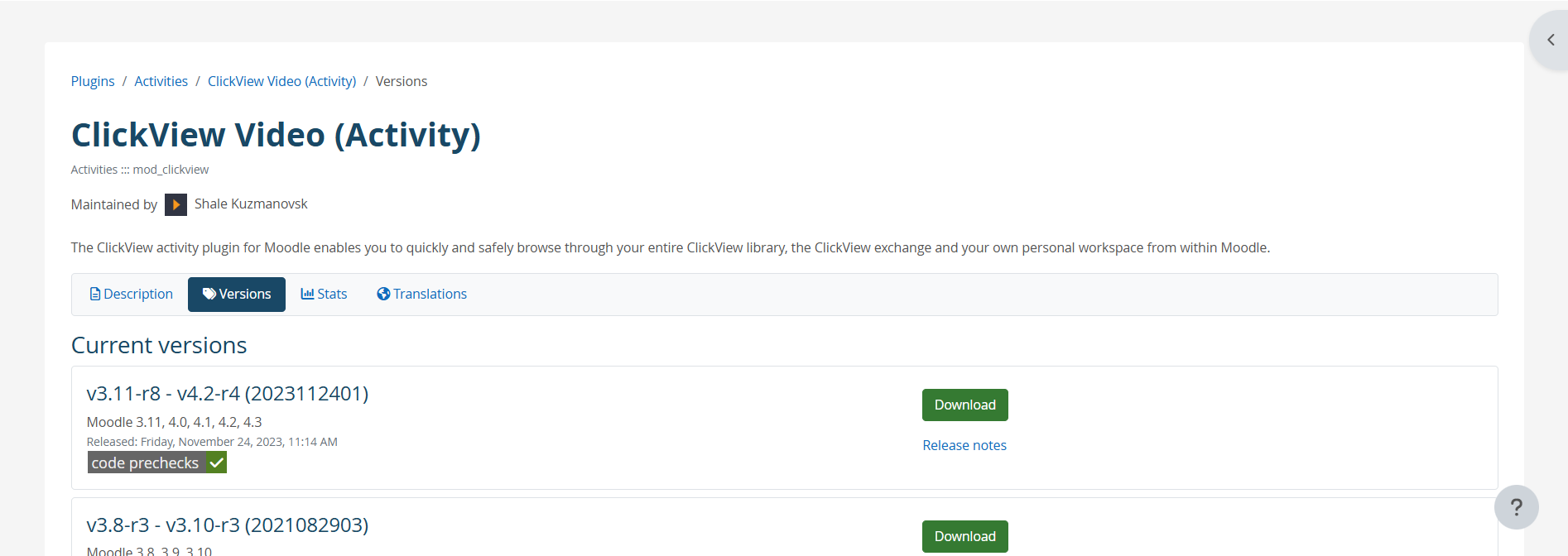The image size is (1568, 556).
Task: View Release notes for version 2023112401
Action: [x=964, y=445]
